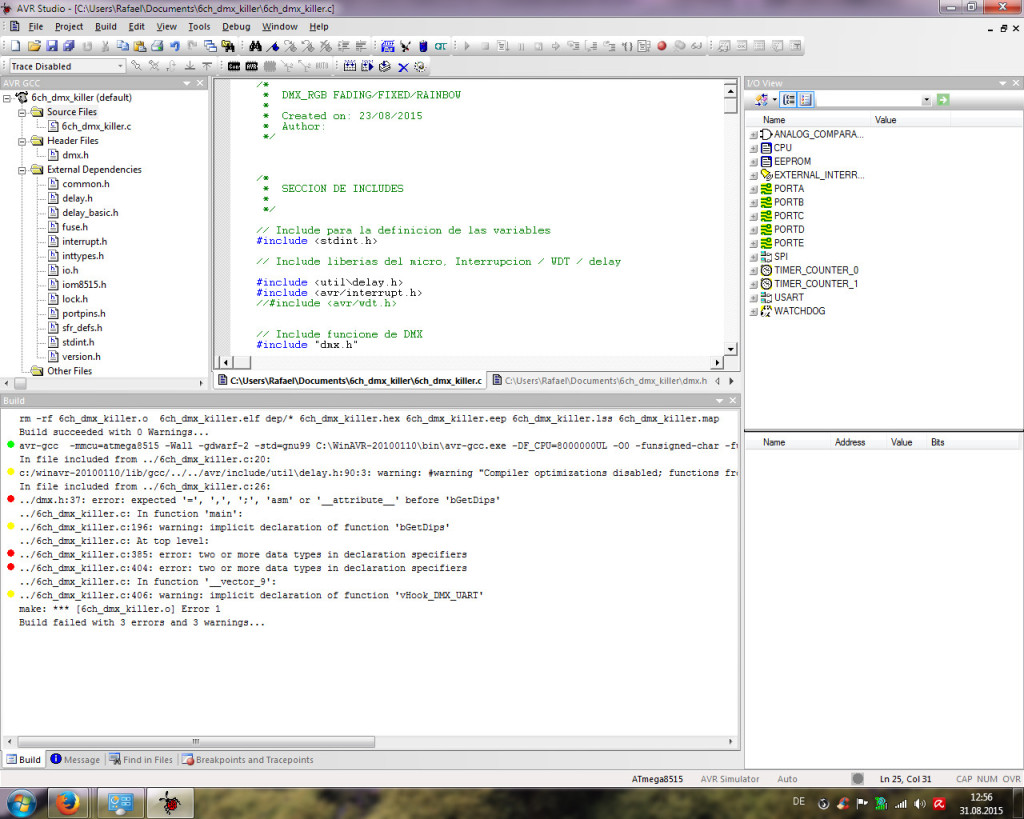Click the blue battery-shaped toolbar icon

tap(423, 46)
